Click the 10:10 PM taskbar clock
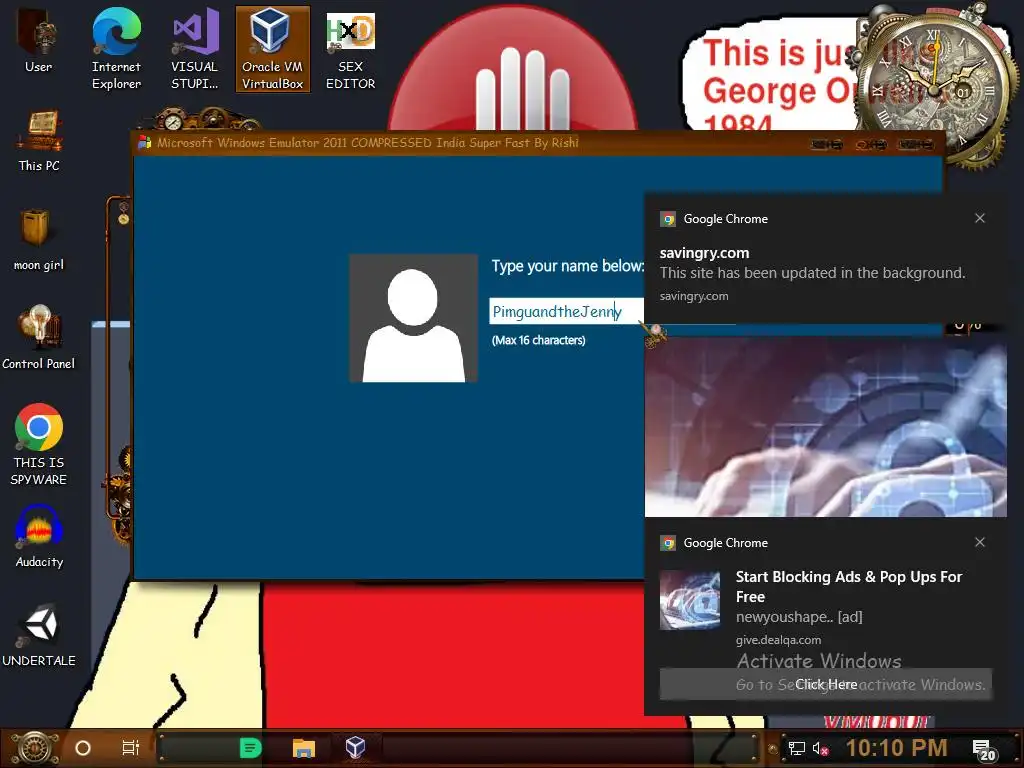 [x=896, y=748]
